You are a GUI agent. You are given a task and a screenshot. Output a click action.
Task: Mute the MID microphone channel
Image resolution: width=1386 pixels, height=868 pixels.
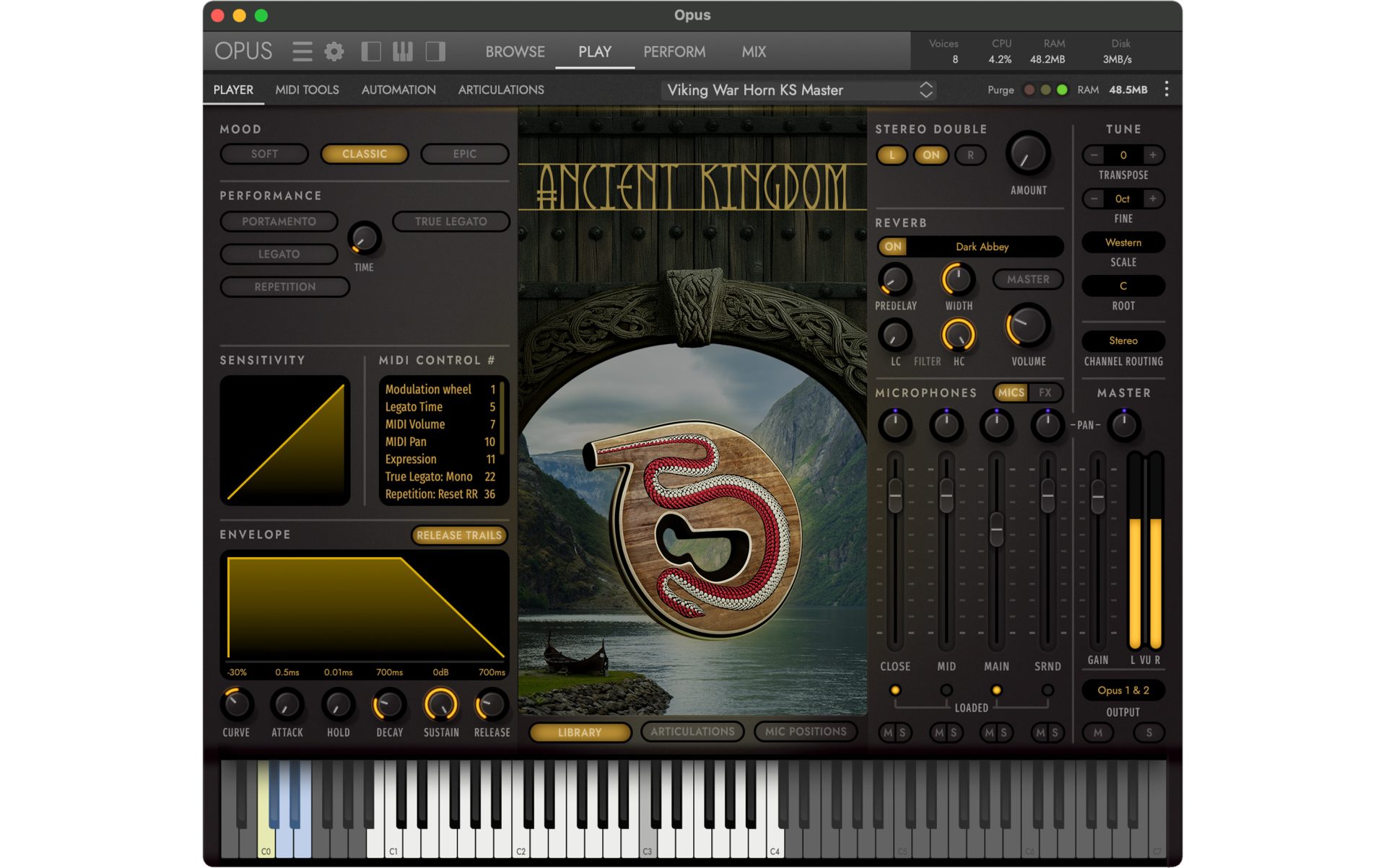(x=938, y=733)
